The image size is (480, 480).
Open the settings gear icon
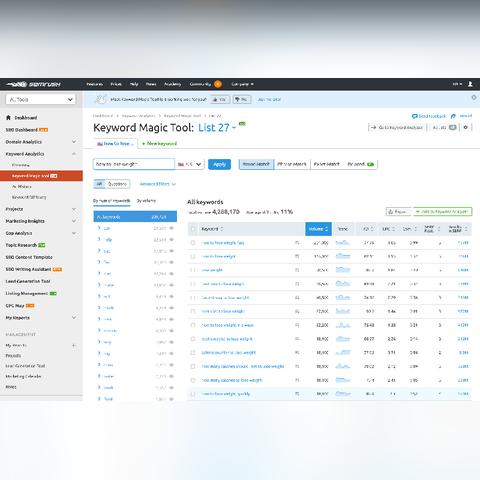(466, 127)
